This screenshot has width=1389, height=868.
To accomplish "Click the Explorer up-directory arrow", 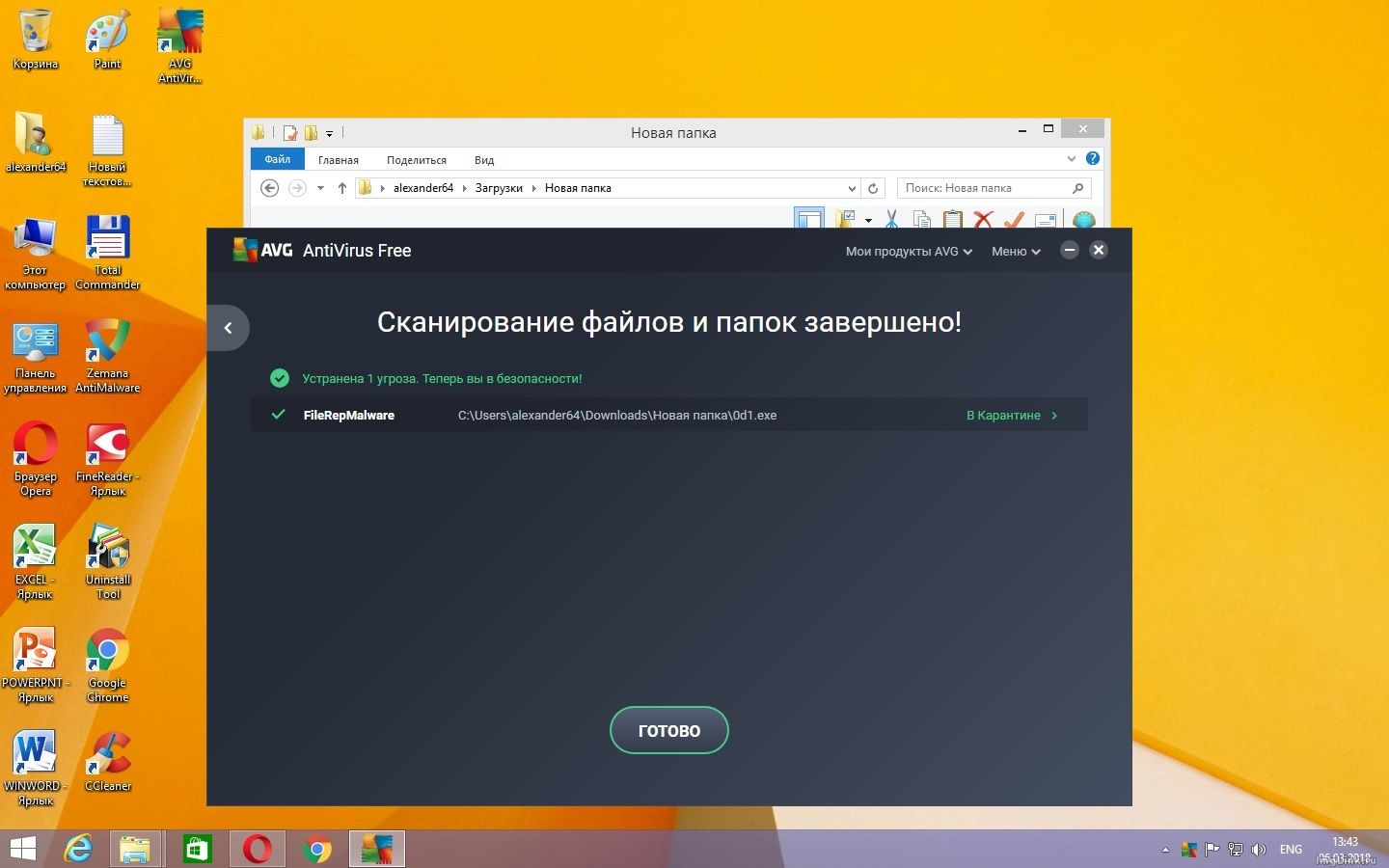I will click(x=341, y=188).
